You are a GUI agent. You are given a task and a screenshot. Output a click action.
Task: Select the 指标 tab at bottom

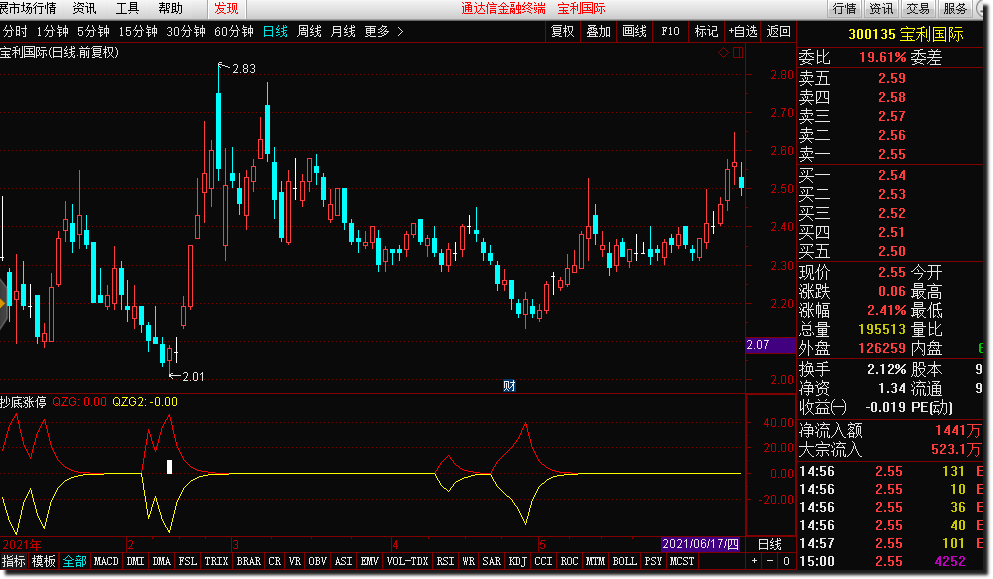click(14, 561)
